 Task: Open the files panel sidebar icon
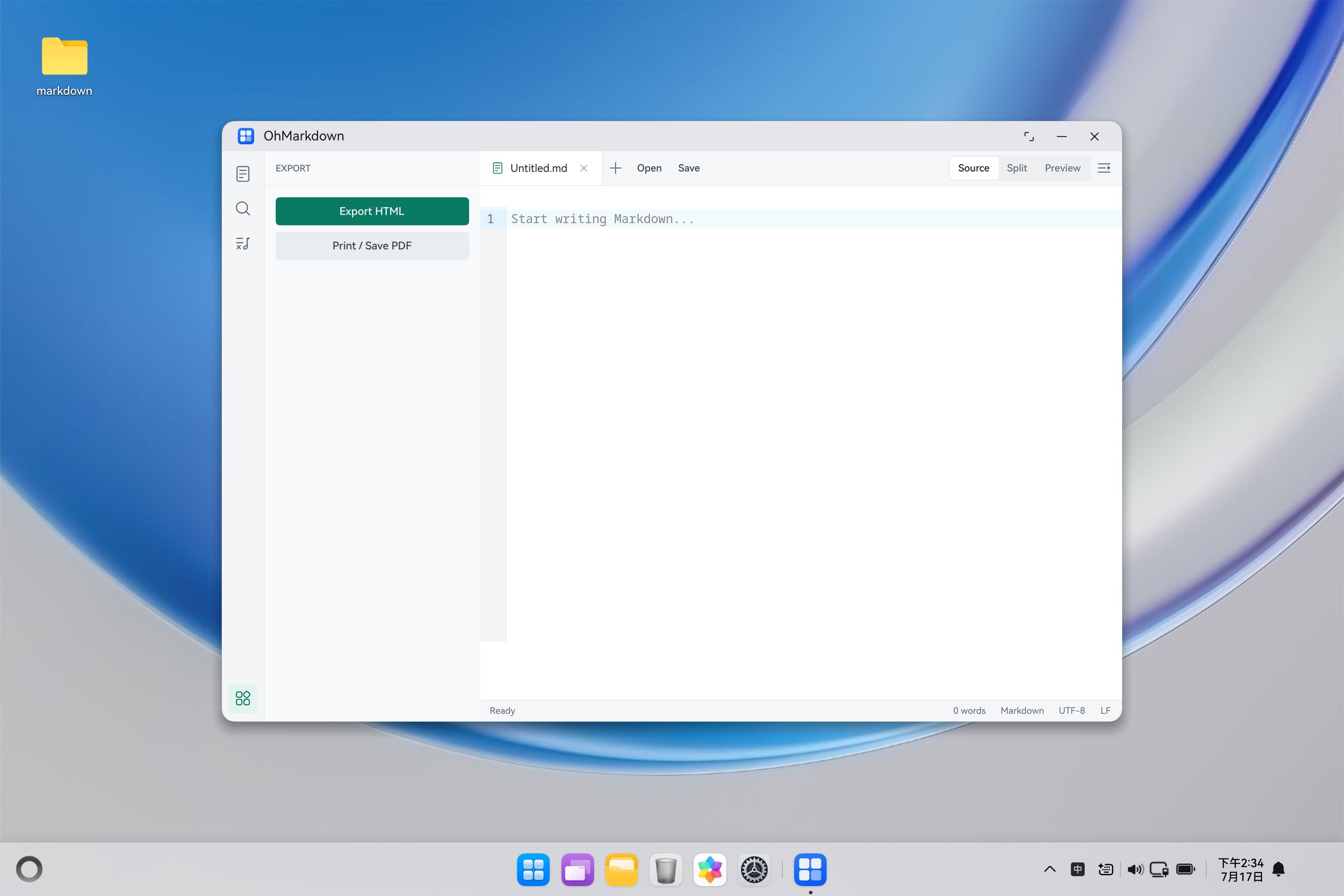coord(243,174)
